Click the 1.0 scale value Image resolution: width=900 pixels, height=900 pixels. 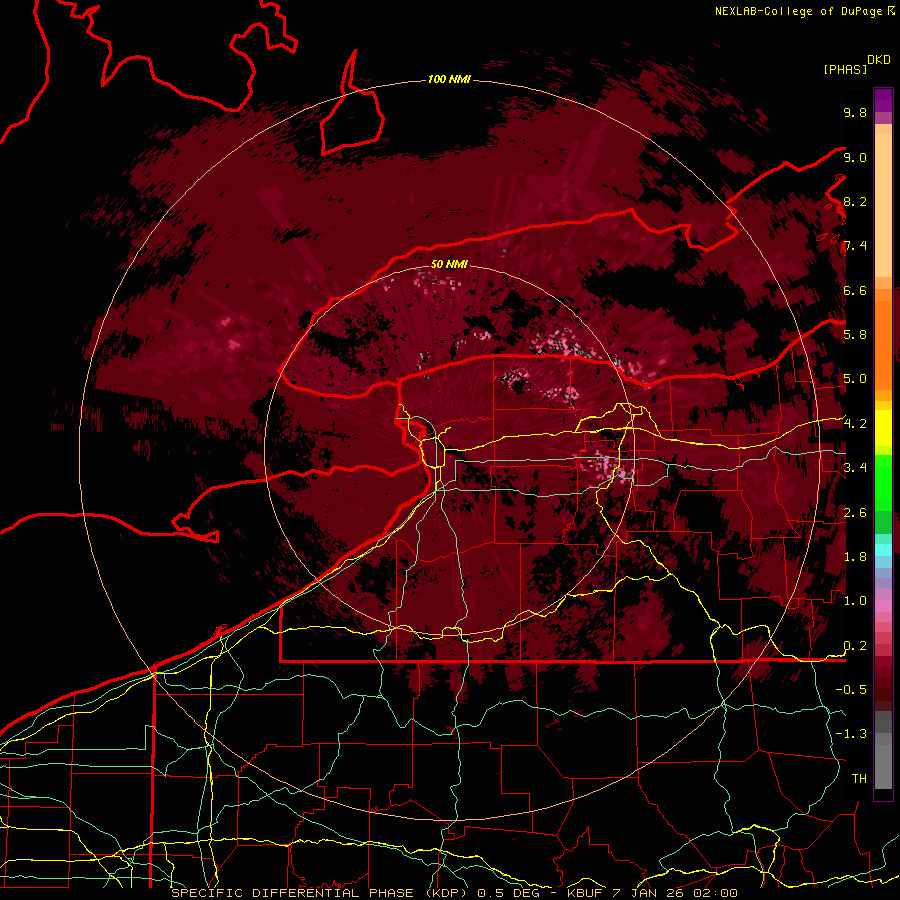(855, 600)
